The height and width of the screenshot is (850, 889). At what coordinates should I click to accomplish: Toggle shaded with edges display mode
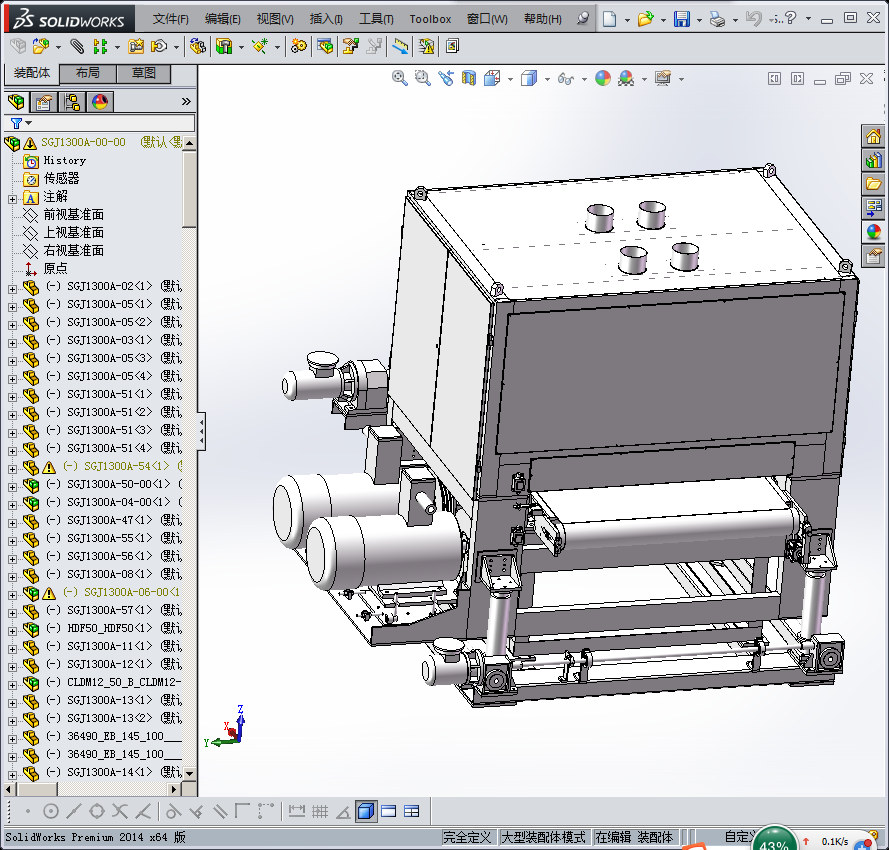pyautogui.click(x=364, y=810)
